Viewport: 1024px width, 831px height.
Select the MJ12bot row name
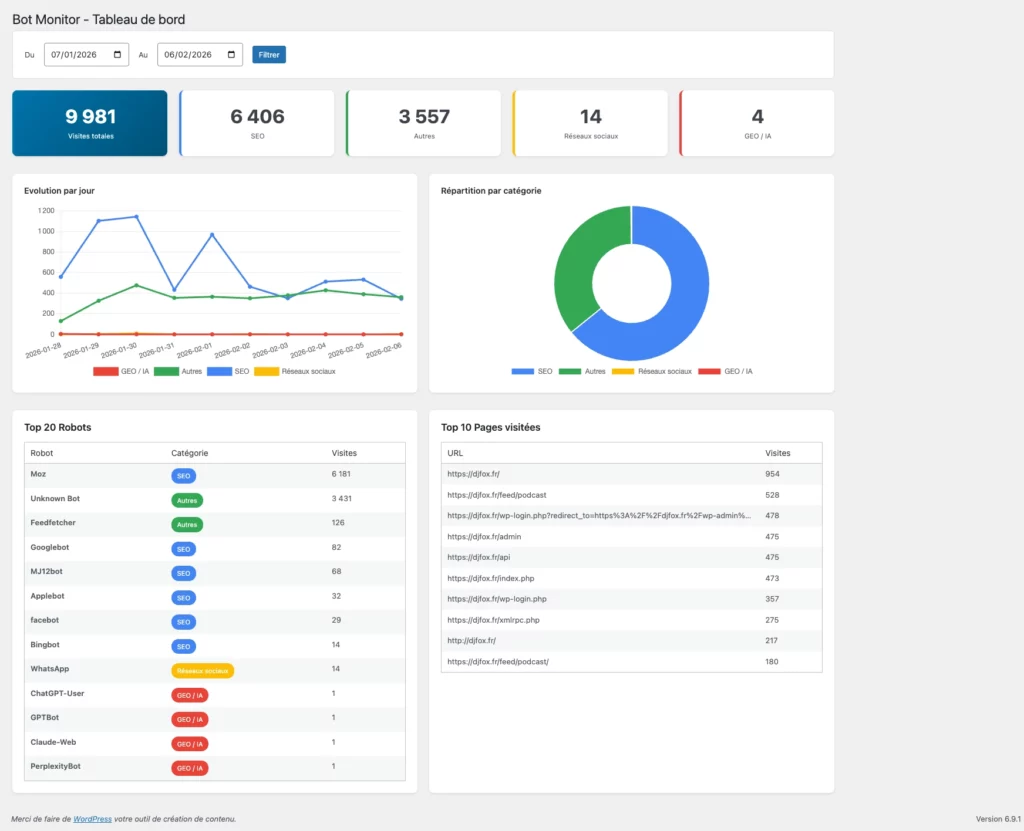(x=46, y=572)
